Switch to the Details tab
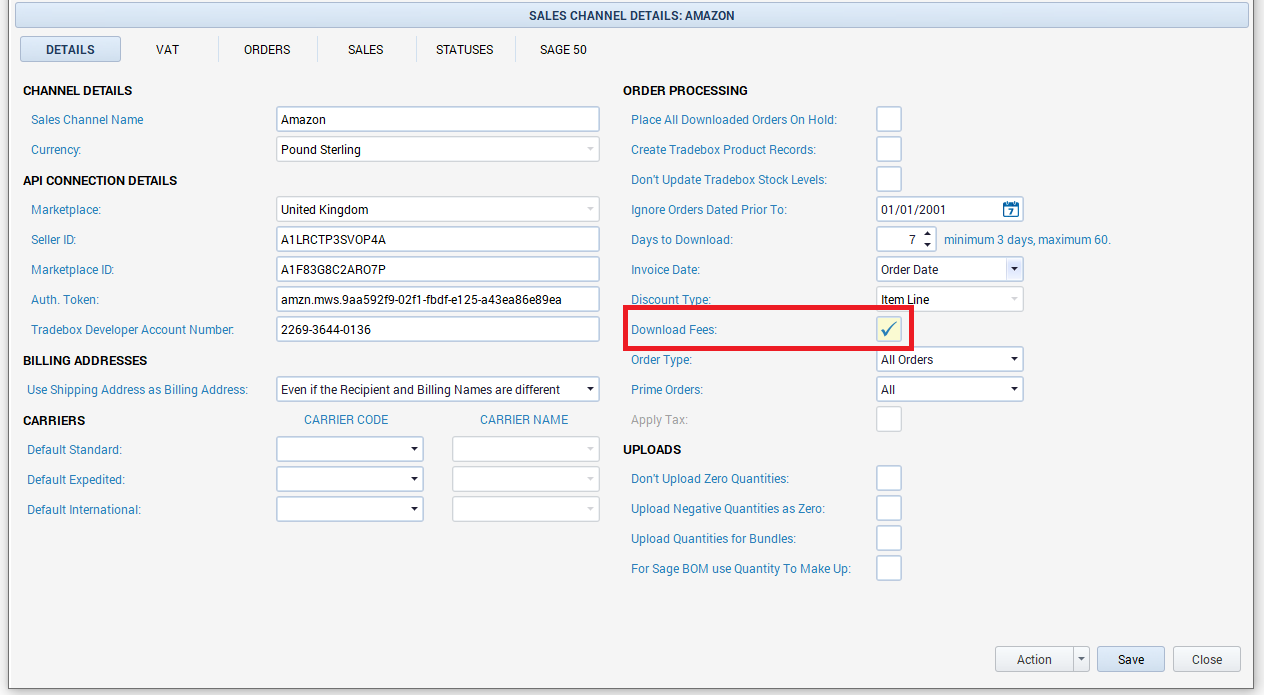This screenshot has height=695, width=1264. pos(70,49)
